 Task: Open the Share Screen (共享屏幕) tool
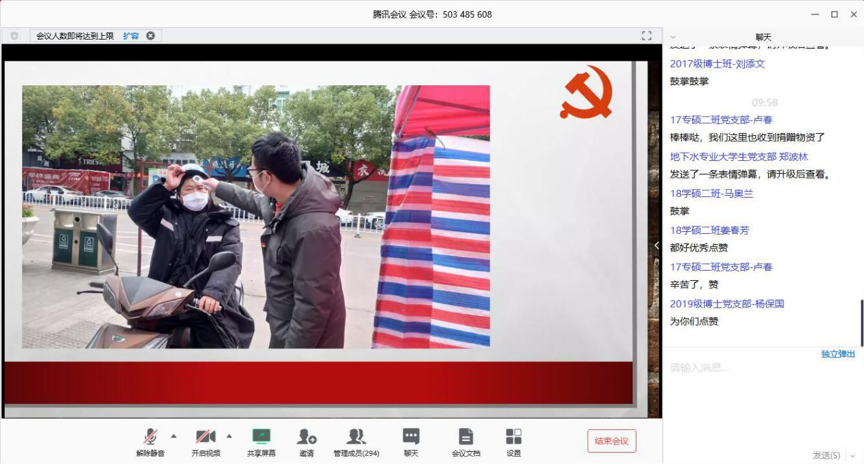coord(261,441)
